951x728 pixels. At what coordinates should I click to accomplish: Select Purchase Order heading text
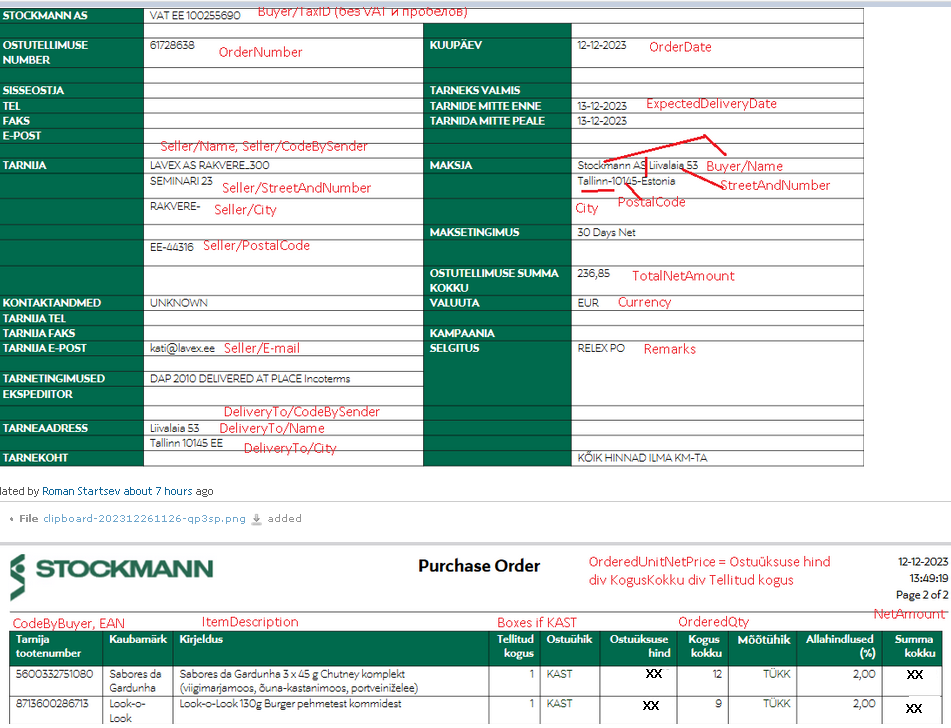tap(479, 566)
